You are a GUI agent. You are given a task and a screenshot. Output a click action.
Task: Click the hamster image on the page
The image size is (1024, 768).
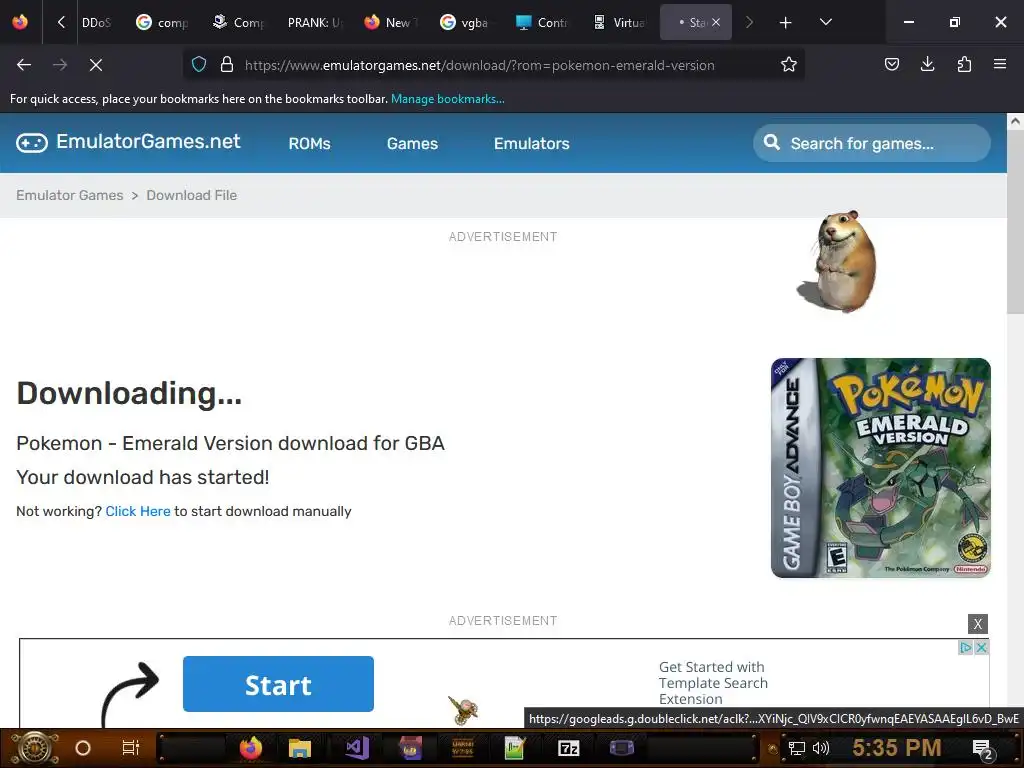(x=839, y=261)
